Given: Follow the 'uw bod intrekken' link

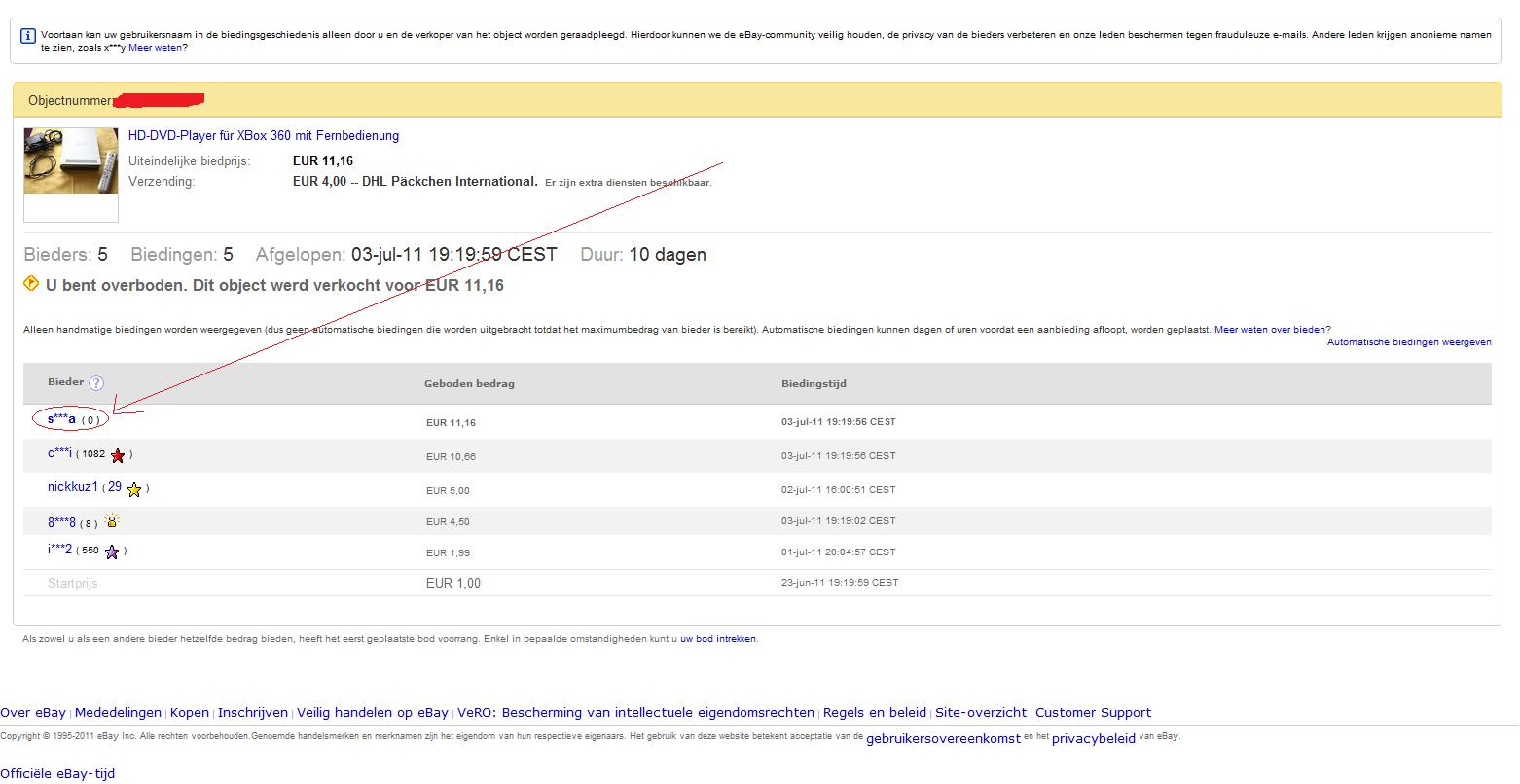Looking at the screenshot, I should pyautogui.click(x=717, y=639).
